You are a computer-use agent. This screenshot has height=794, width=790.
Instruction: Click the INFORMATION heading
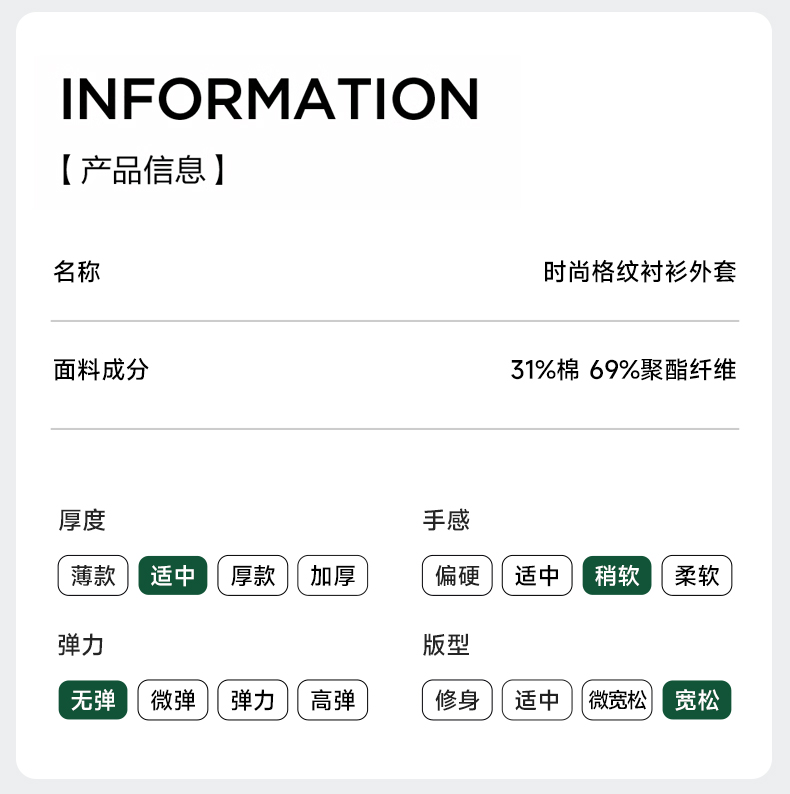[270, 98]
